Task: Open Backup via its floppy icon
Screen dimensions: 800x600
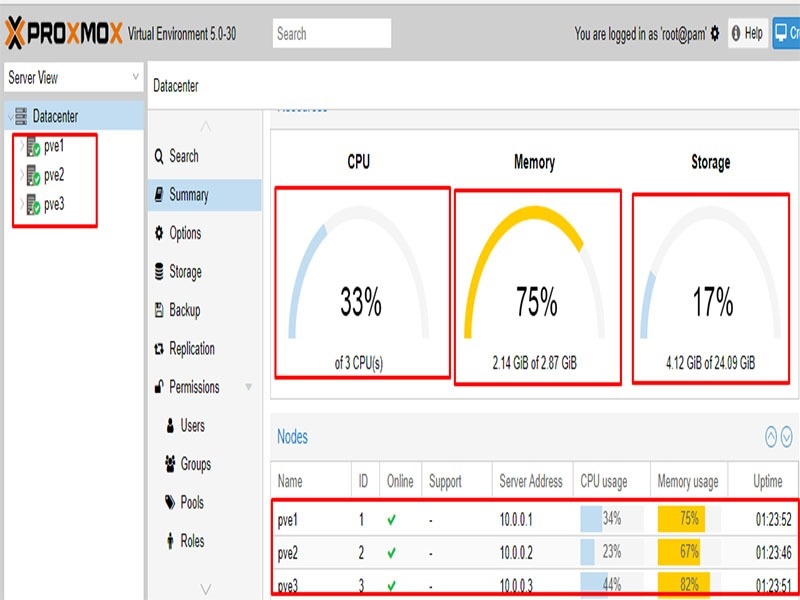Action: point(159,310)
